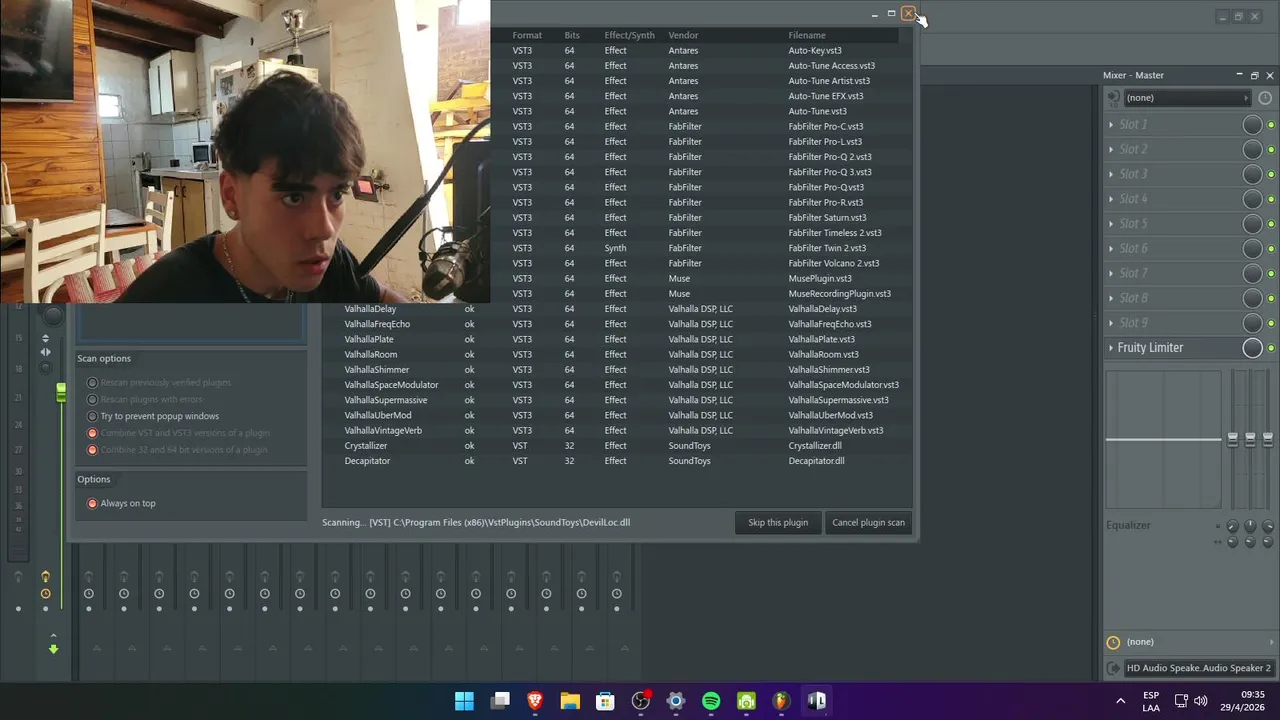Open clock showing 09:35 date panel
This screenshot has width=1280, height=720.
point(1243,701)
